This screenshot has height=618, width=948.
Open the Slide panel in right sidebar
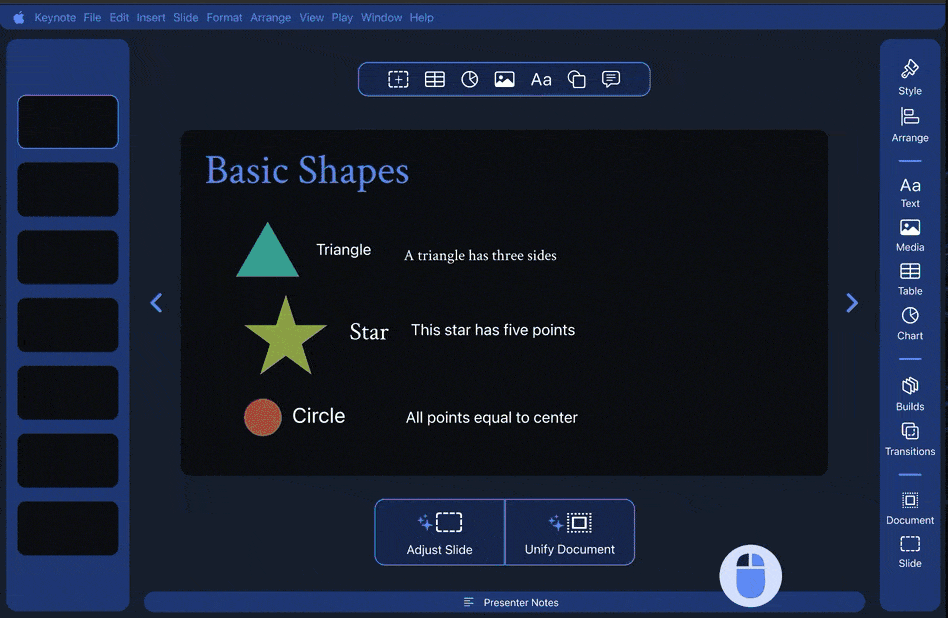coord(910,552)
